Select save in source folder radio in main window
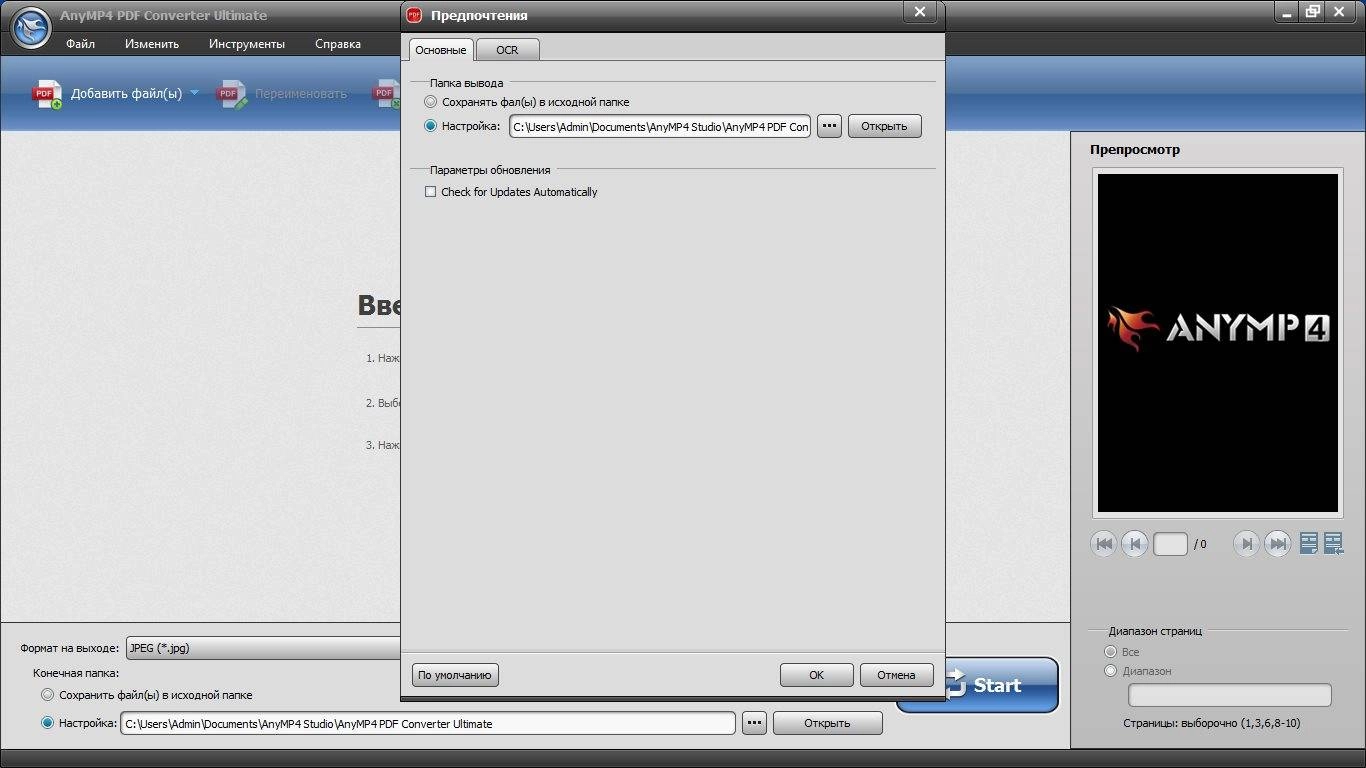Viewport: 1366px width, 768px height. click(x=47, y=695)
